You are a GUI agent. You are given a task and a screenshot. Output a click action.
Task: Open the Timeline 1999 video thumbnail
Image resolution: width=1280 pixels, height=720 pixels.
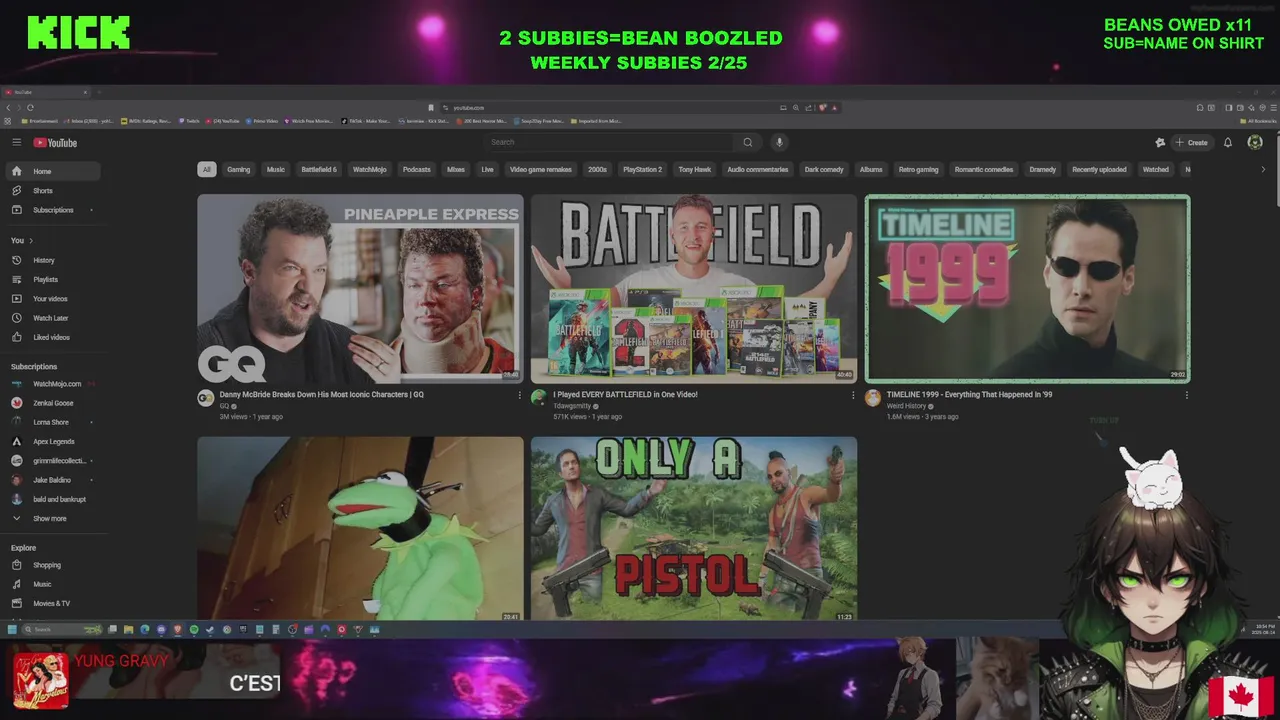[x=1027, y=289]
